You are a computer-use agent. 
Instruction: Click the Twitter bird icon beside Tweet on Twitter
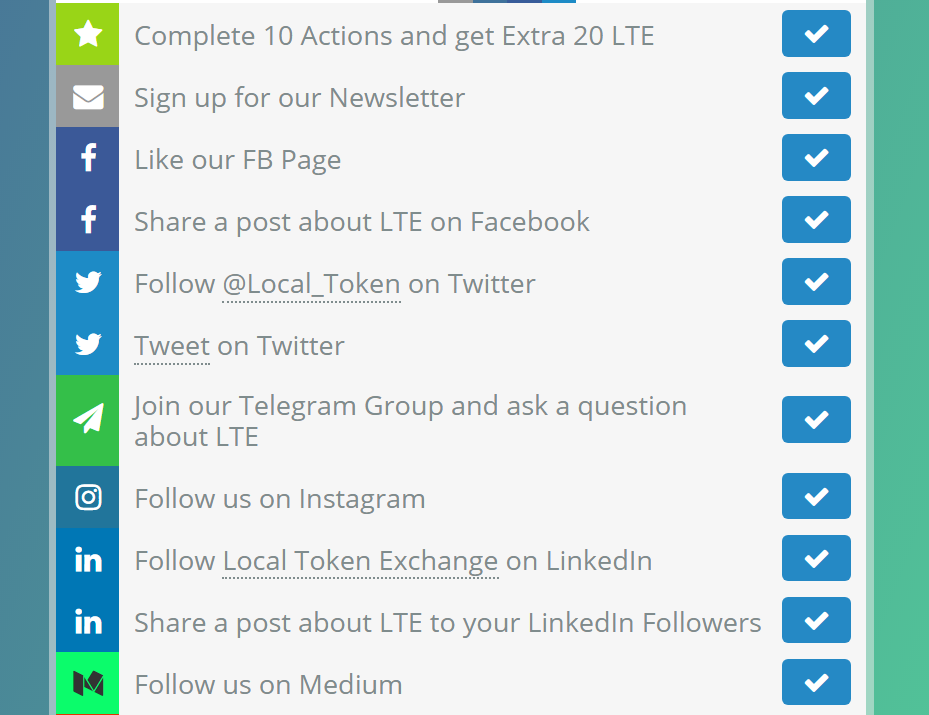coord(88,345)
